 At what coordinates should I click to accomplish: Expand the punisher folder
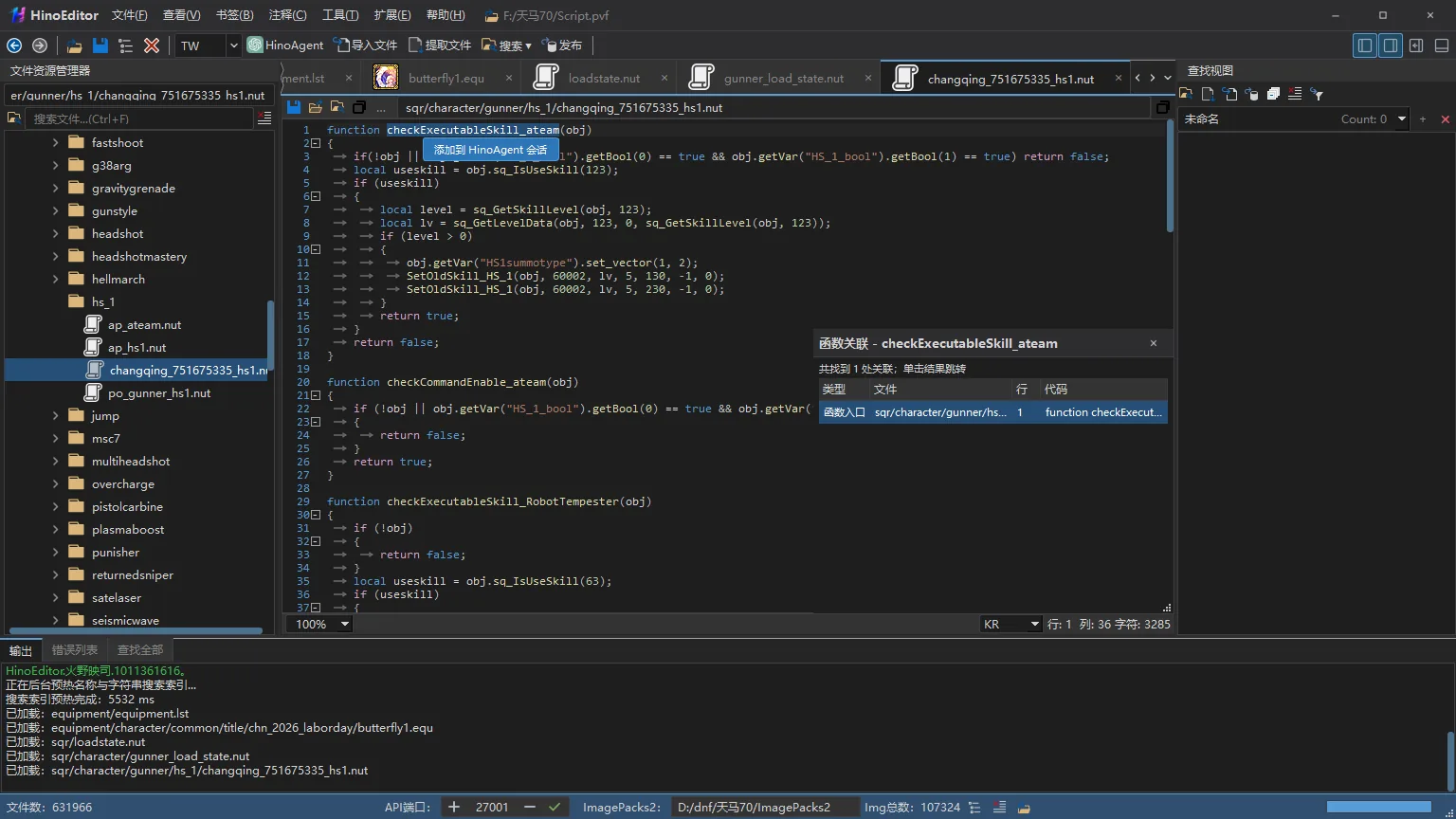point(55,552)
